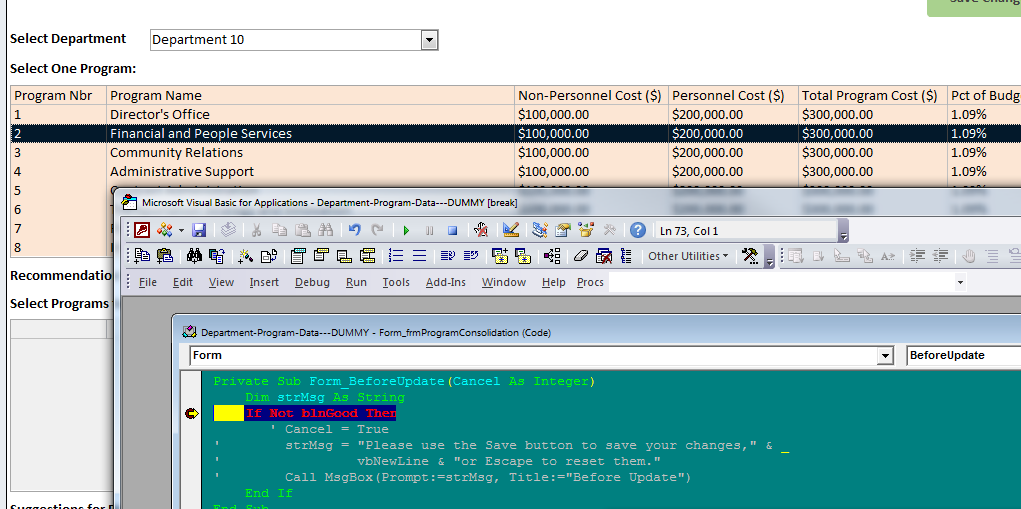Expand the Procs combo box arrow
This screenshot has width=1021, height=509.
[x=960, y=283]
